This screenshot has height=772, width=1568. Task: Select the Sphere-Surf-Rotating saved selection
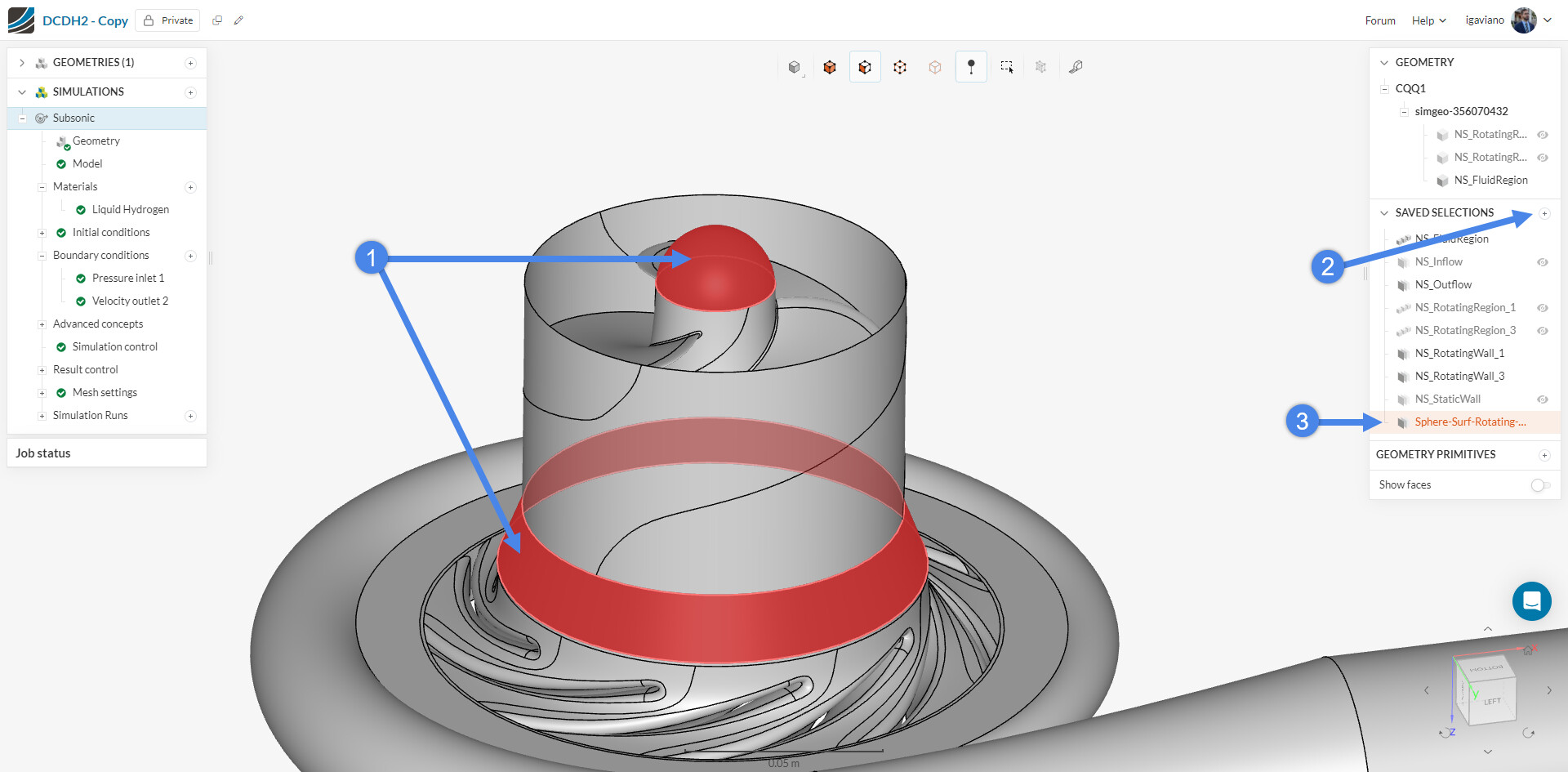coord(1470,422)
